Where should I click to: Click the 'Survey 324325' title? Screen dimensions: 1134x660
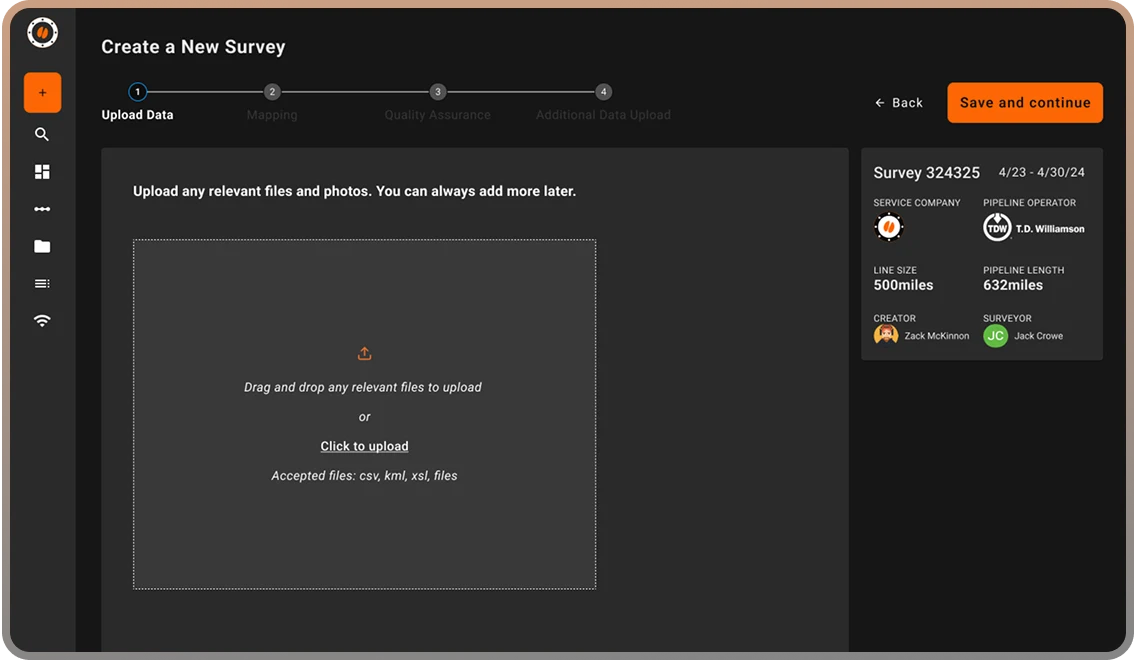click(926, 173)
